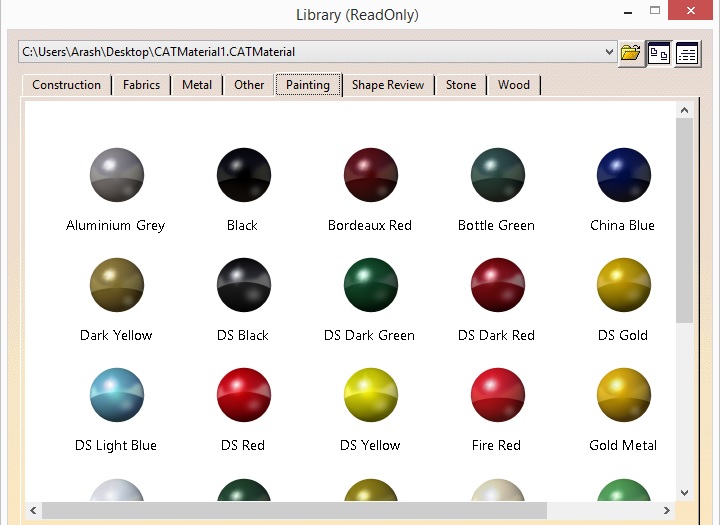The width and height of the screenshot is (720, 525).
Task: Expand the material file path dropdown
Action: pyautogui.click(x=609, y=52)
